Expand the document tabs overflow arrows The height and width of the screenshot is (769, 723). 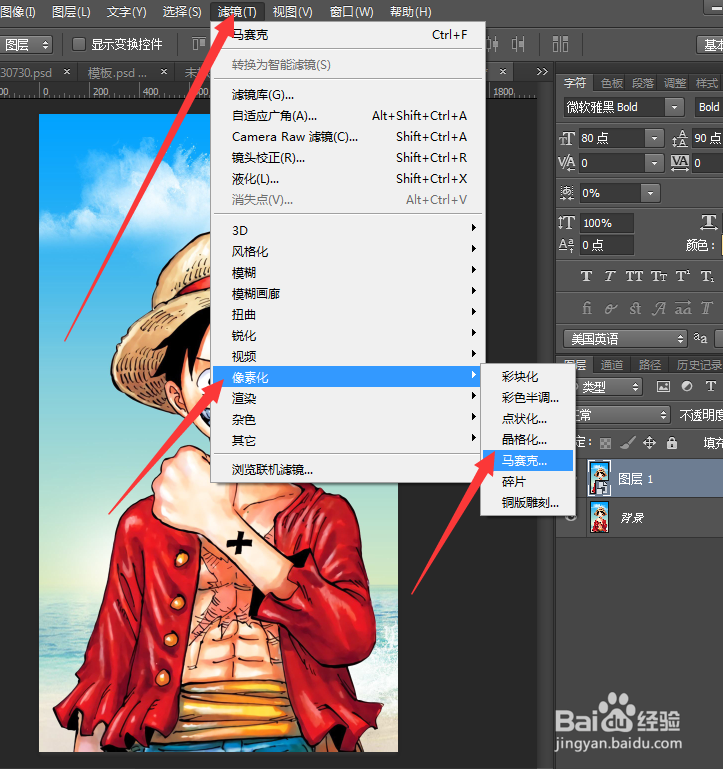(542, 72)
